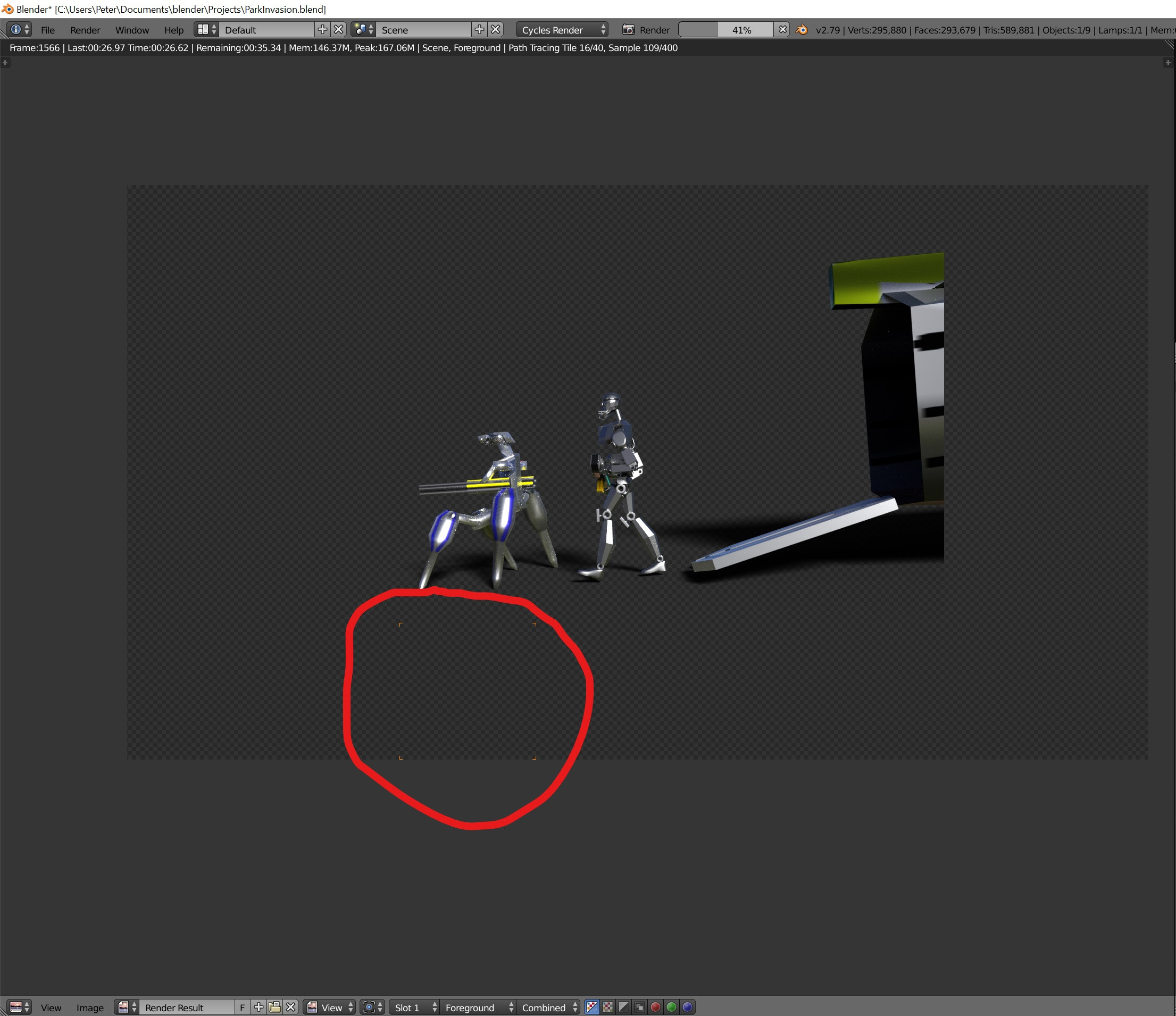Open the Window menu
Screen dimensions: 1176x1016
click(132, 30)
